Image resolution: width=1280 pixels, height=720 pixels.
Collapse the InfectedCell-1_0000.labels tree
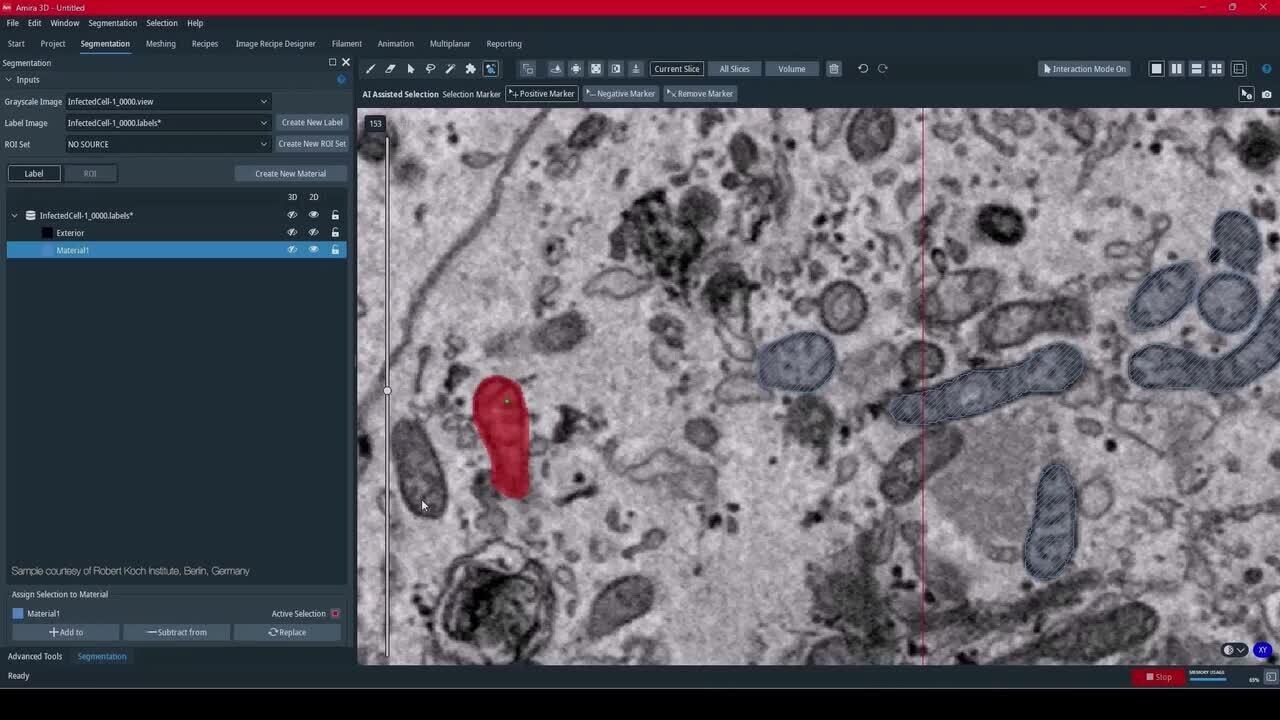[15, 215]
